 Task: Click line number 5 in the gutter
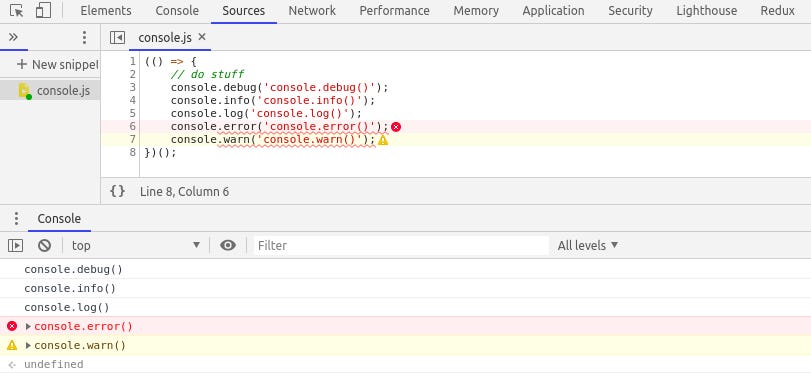(132, 113)
